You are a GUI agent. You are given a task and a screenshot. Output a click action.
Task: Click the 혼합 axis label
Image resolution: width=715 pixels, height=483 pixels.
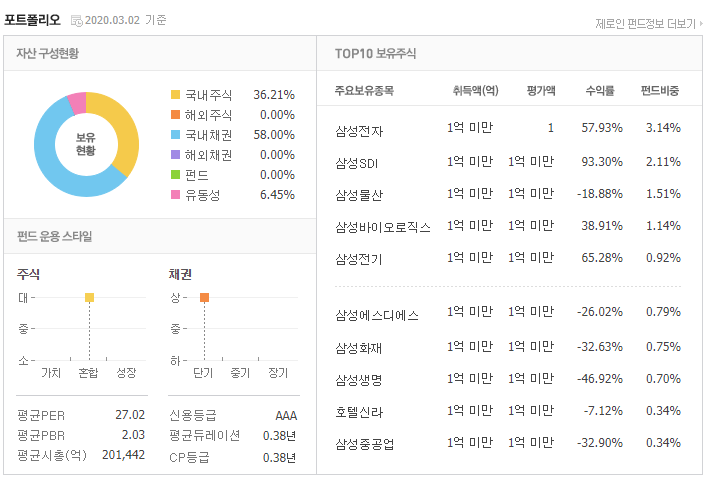click(88, 373)
